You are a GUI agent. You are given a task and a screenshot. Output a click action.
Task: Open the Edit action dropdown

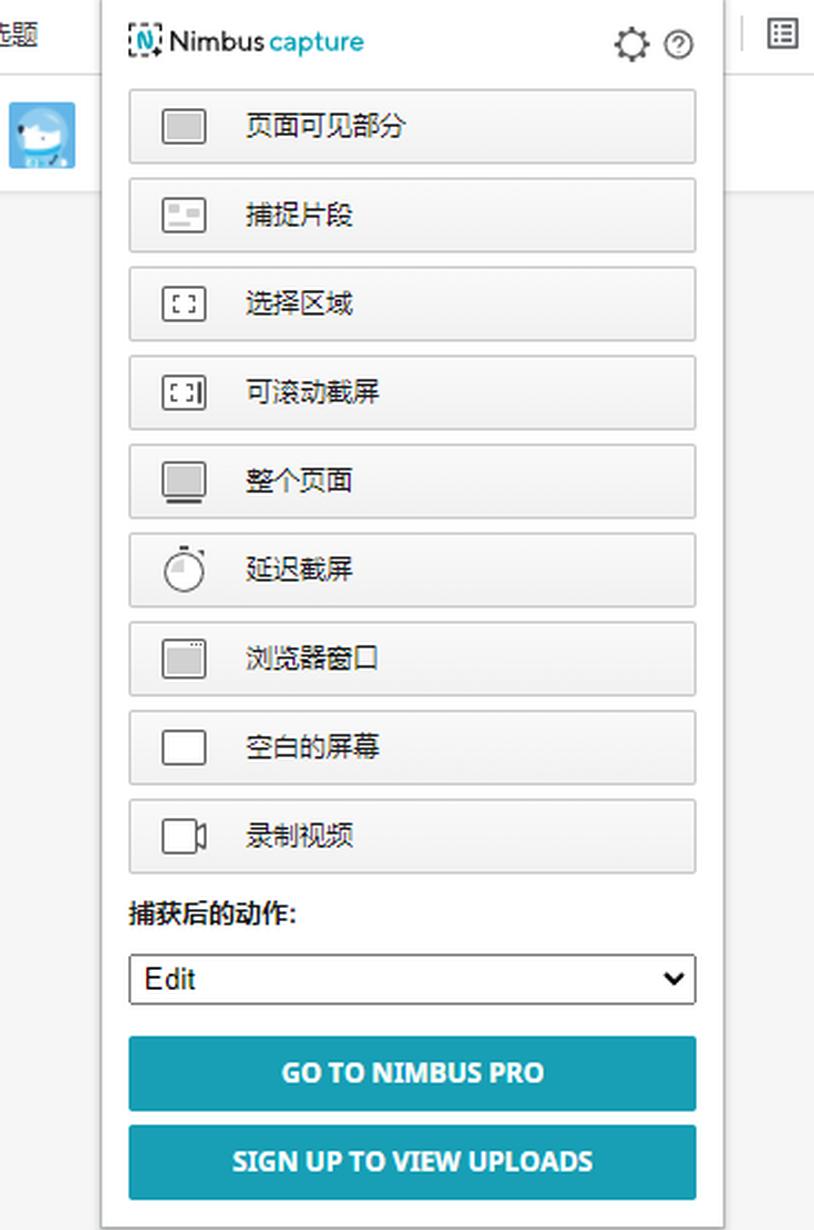point(412,979)
